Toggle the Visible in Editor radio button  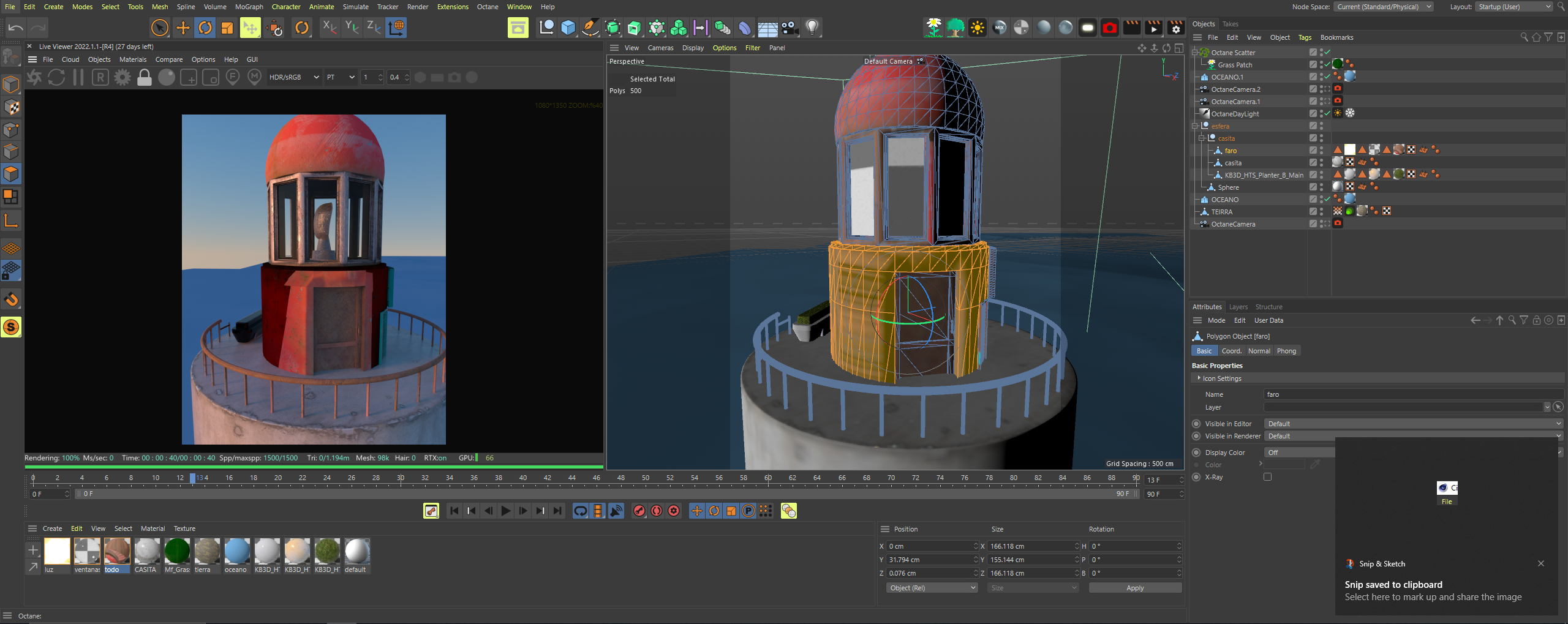(1196, 424)
